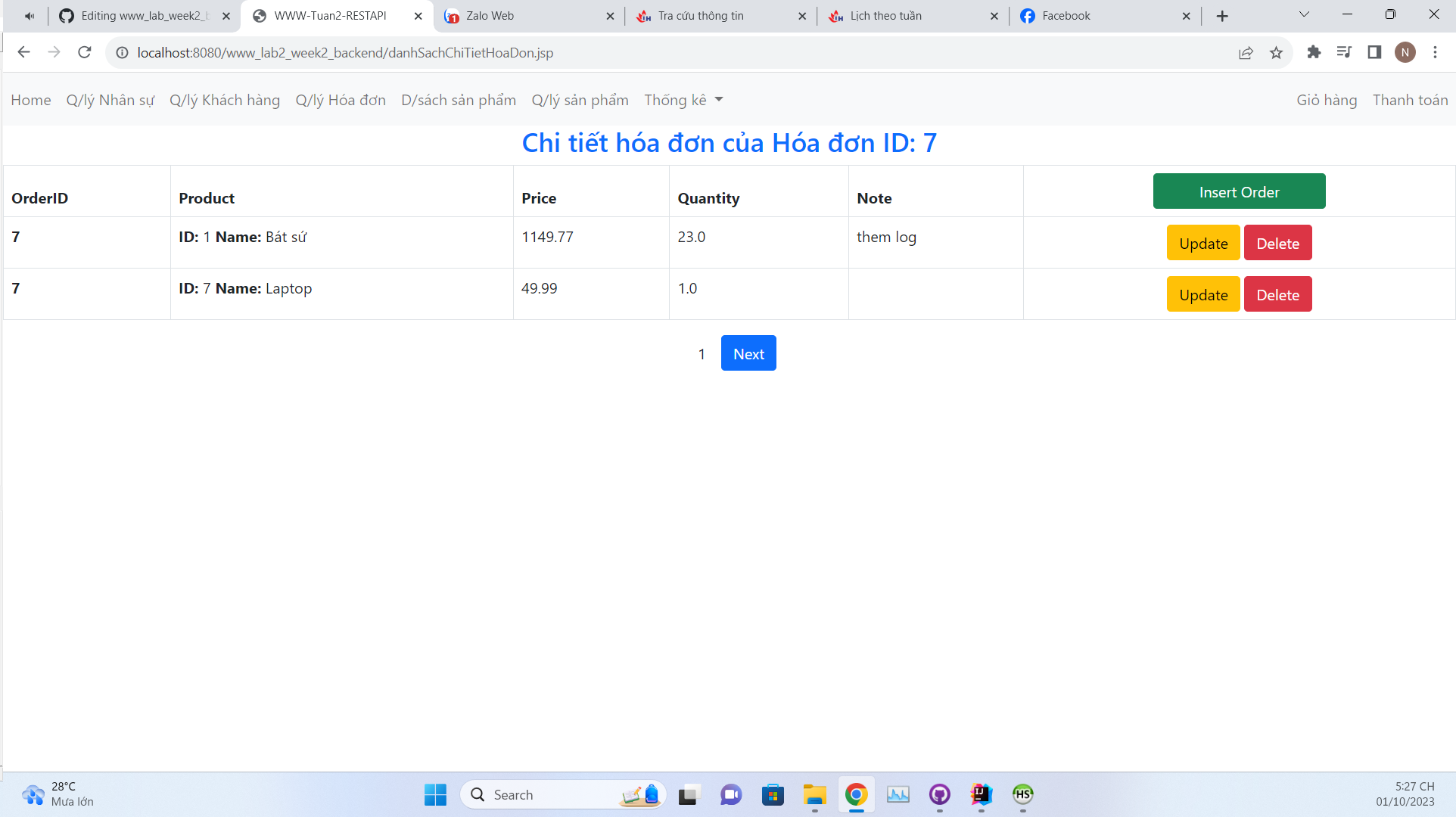Open HeidiSQL from the taskbar

coord(1023,795)
